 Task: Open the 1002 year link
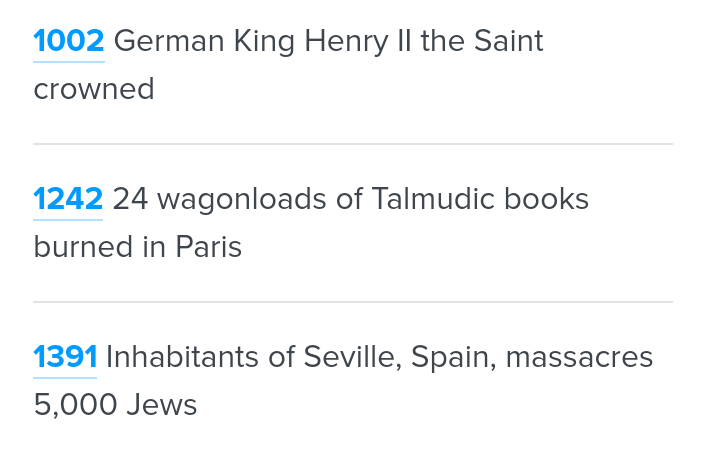click(68, 42)
